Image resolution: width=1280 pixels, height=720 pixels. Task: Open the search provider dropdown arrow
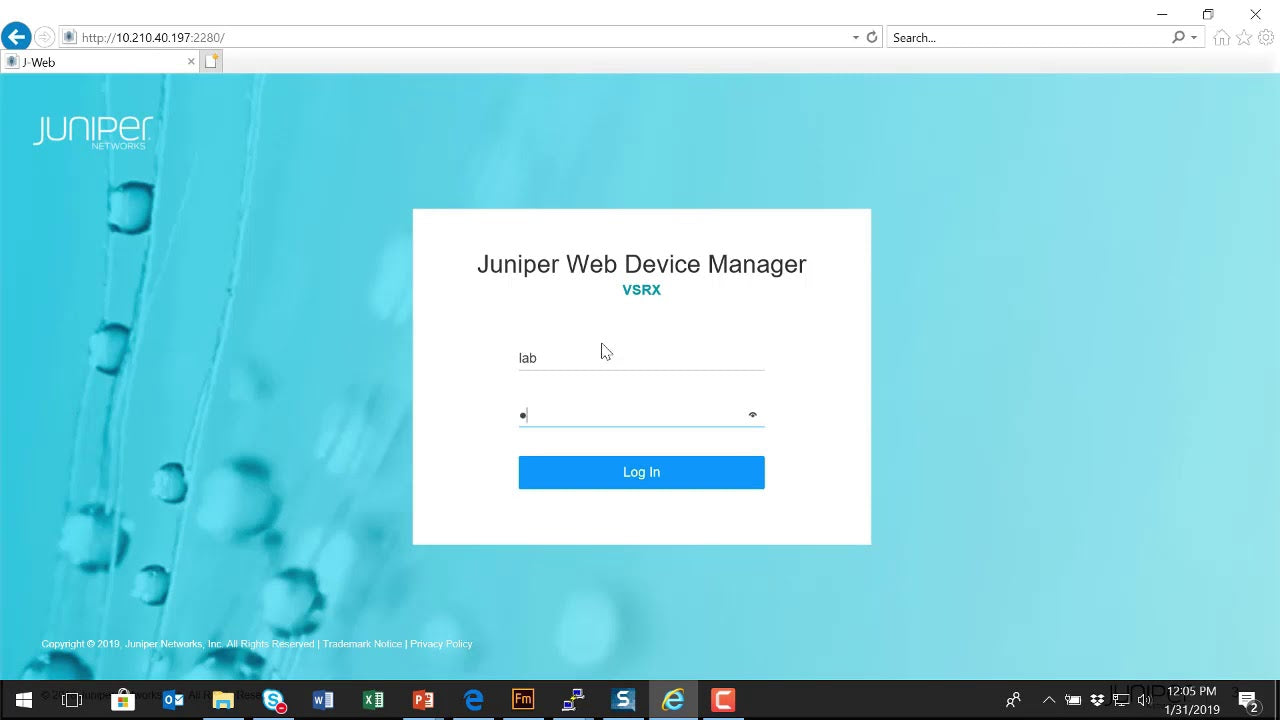[1194, 38]
